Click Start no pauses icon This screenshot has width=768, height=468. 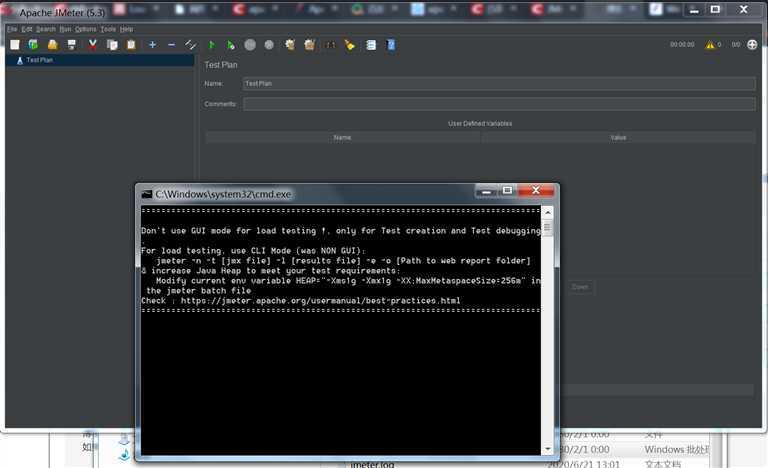pyautogui.click(x=231, y=45)
